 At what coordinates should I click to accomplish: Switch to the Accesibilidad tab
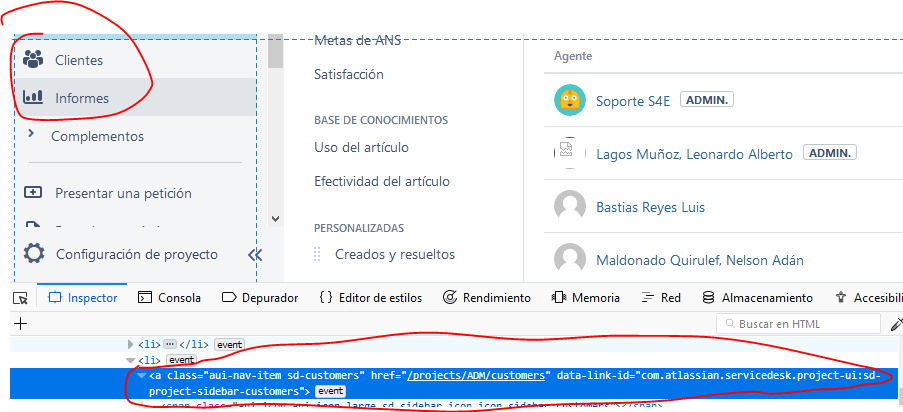[868, 298]
